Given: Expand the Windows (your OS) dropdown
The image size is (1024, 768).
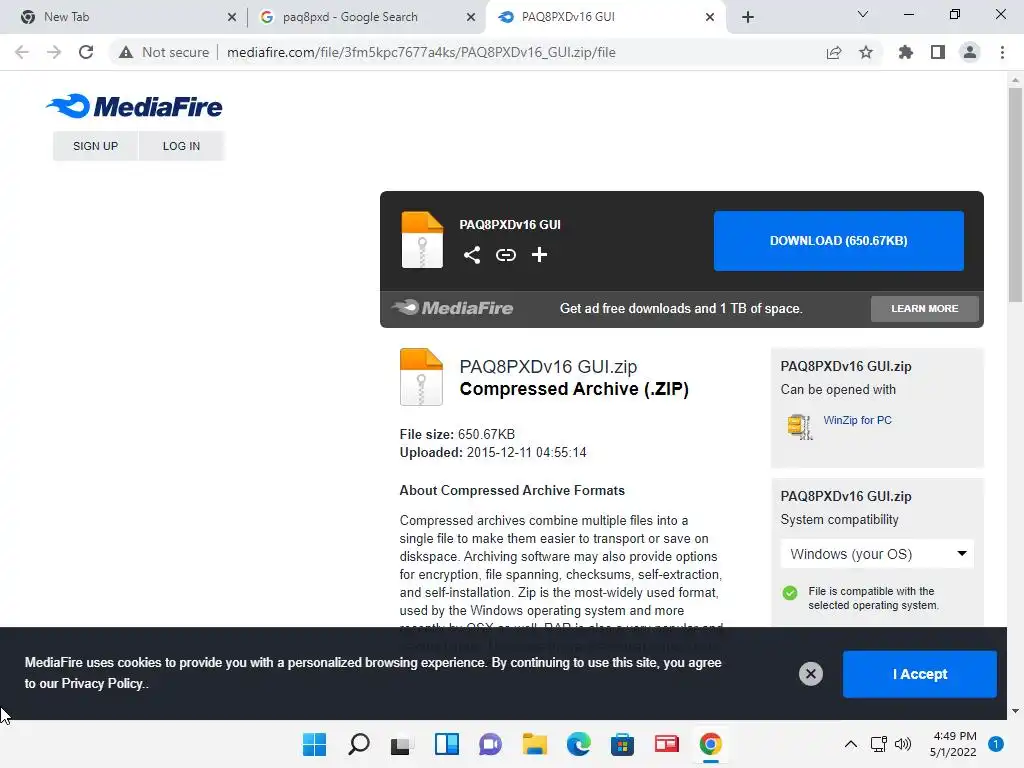Looking at the screenshot, I should click(877, 554).
